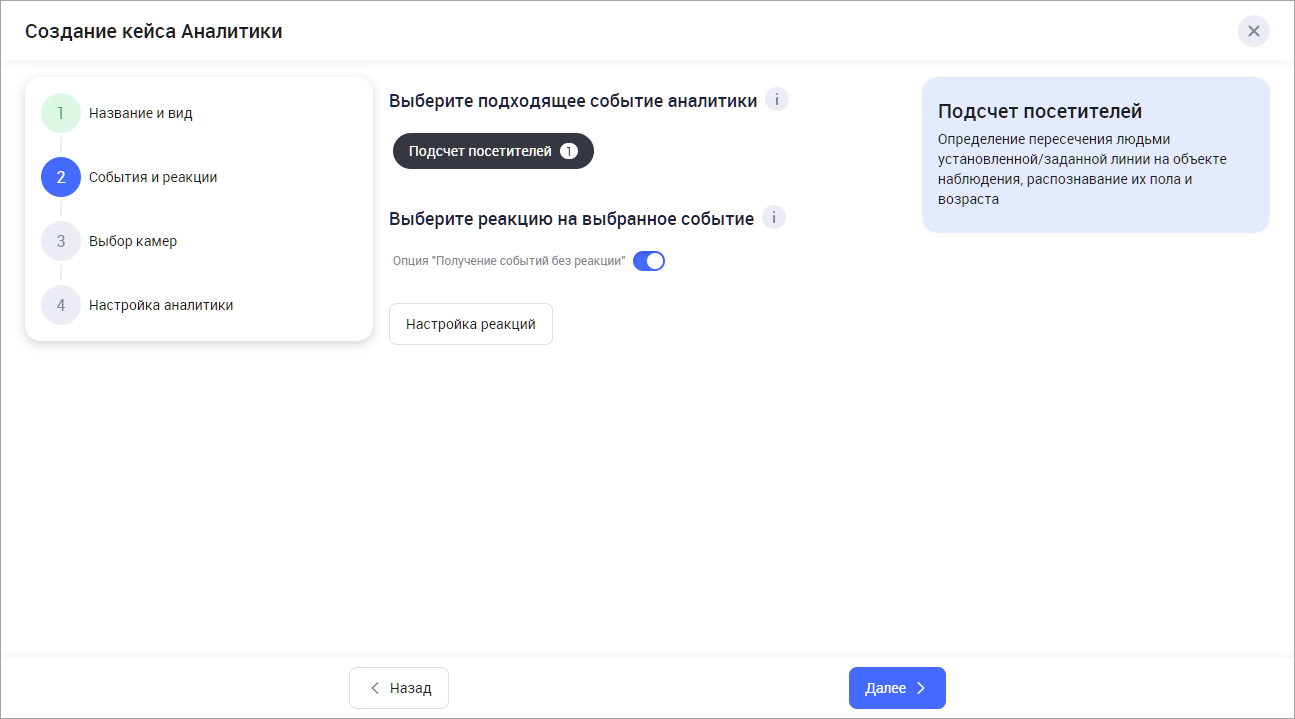Select the "Подсчет посетителей" event chip

(480, 151)
